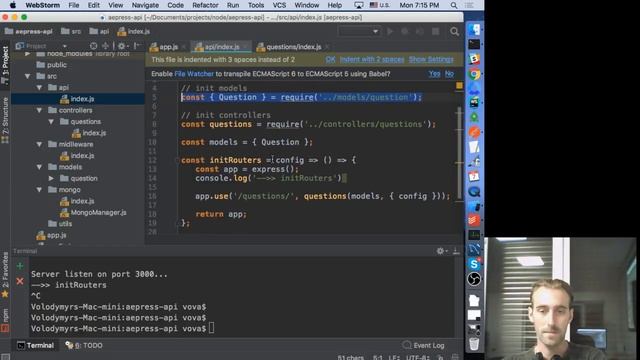The image size is (640, 360).
Task: Collapse the api folder arrow
Action: [39, 88]
